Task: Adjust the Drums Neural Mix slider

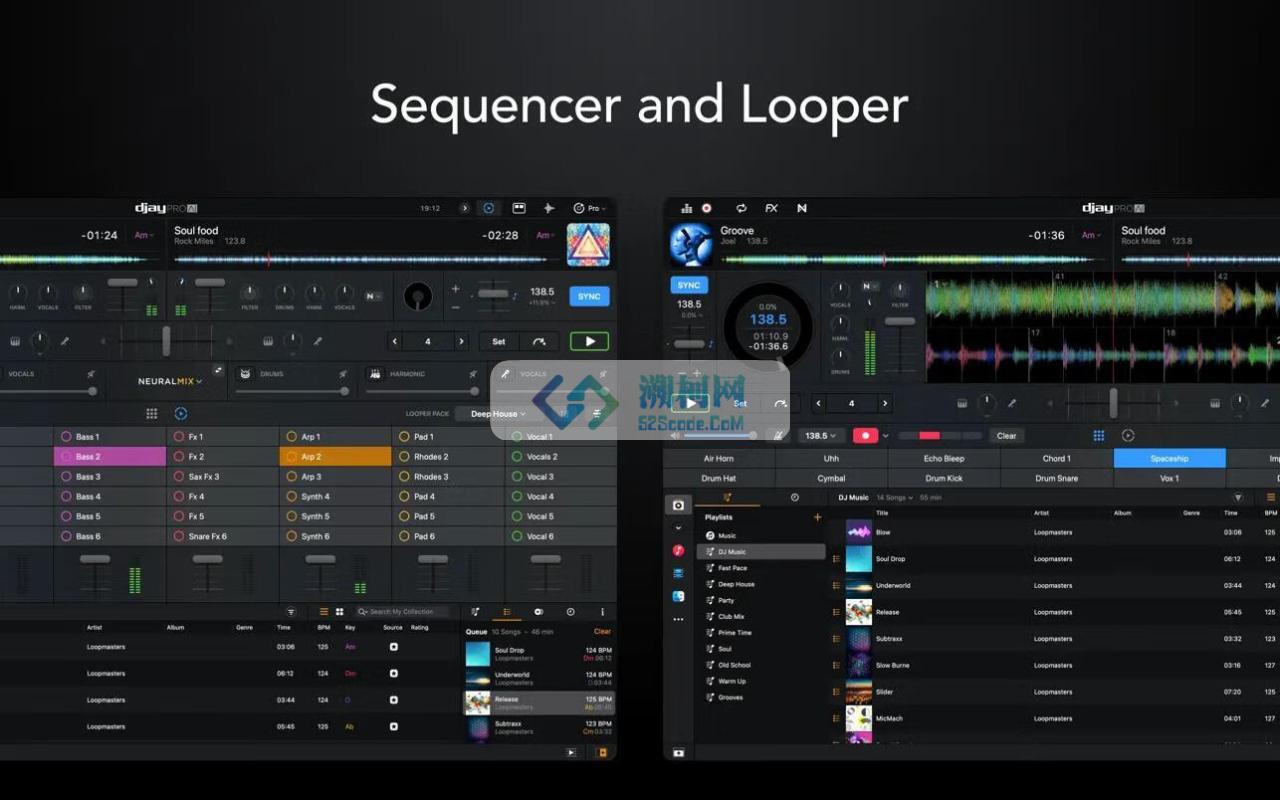Action: (291, 391)
